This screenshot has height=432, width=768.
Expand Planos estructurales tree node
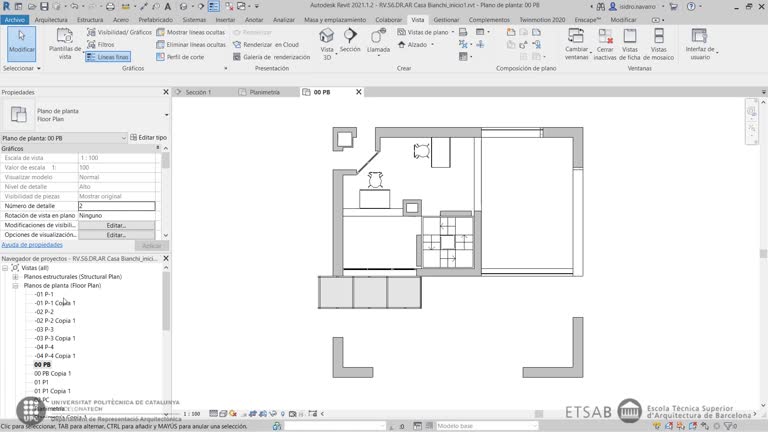click(16, 276)
